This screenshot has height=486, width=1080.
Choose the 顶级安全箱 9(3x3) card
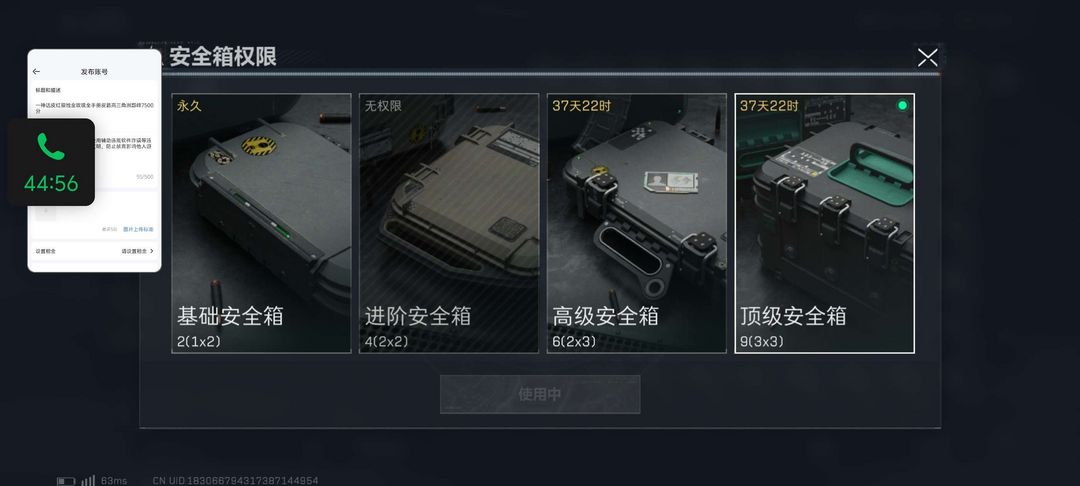[x=824, y=223]
